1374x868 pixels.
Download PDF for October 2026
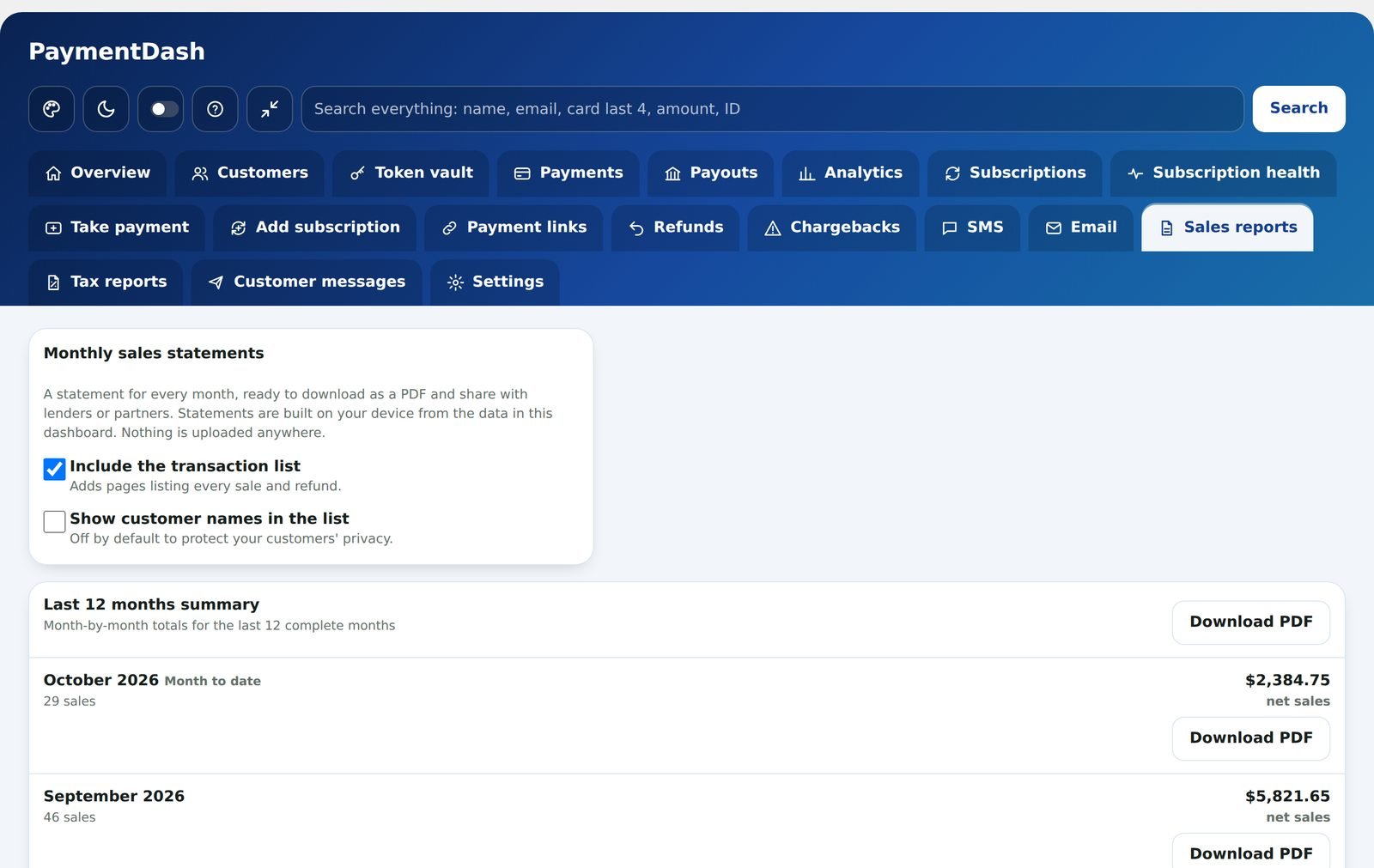[x=1250, y=738]
